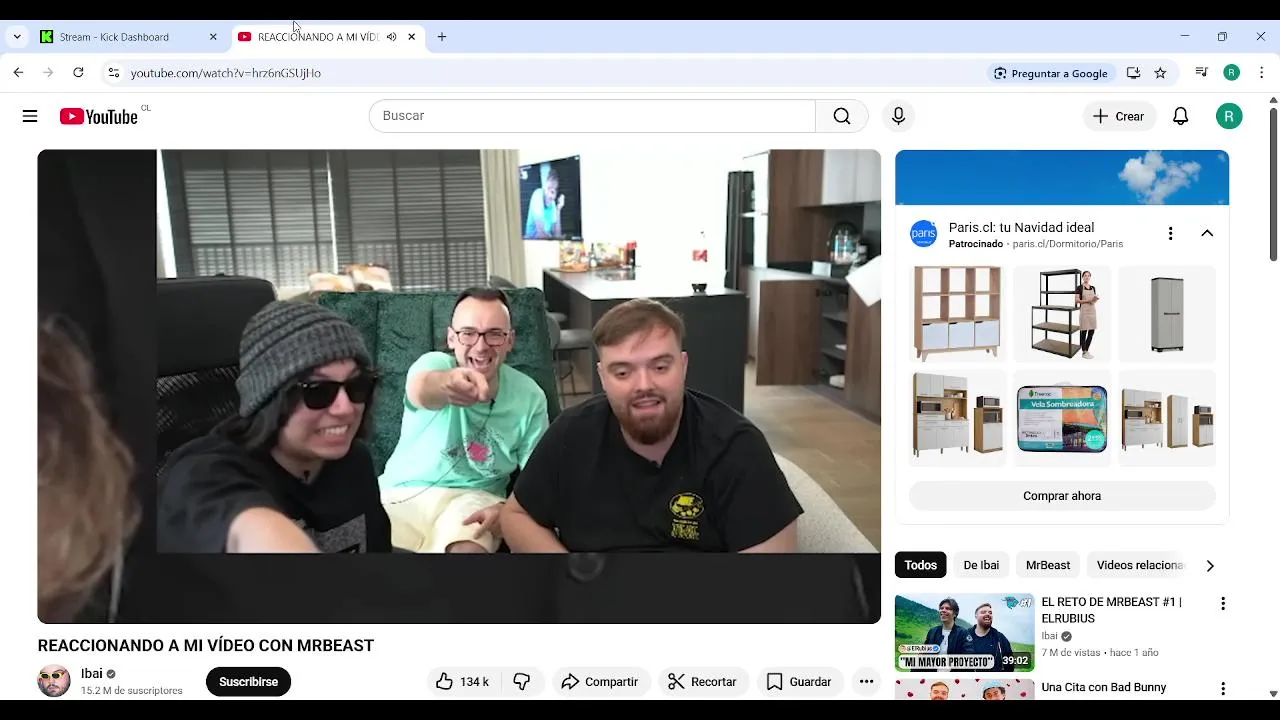Select the Videos relacionados chip

click(x=1140, y=566)
